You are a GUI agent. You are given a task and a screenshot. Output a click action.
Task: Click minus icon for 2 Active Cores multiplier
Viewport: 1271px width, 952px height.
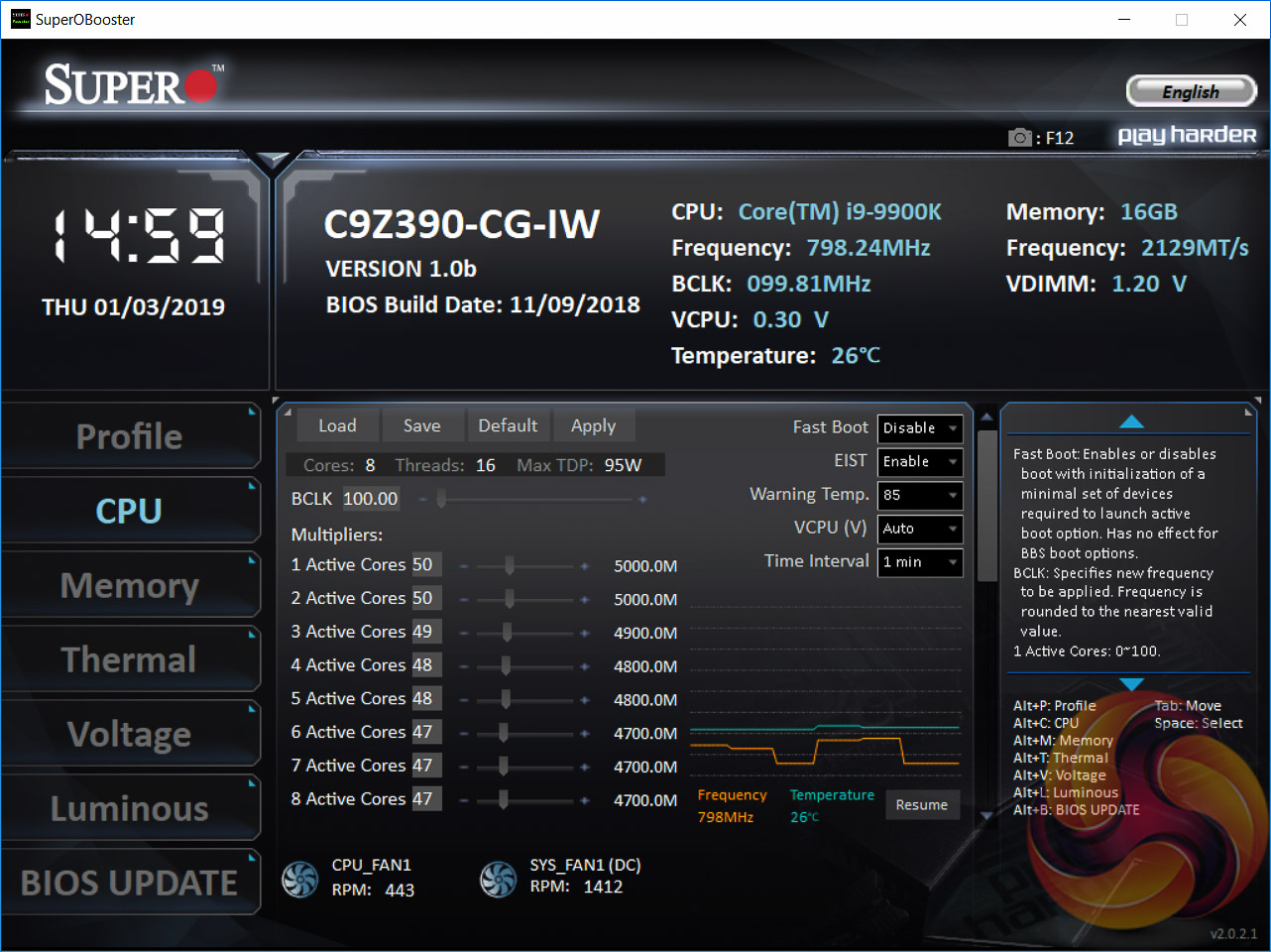463,600
